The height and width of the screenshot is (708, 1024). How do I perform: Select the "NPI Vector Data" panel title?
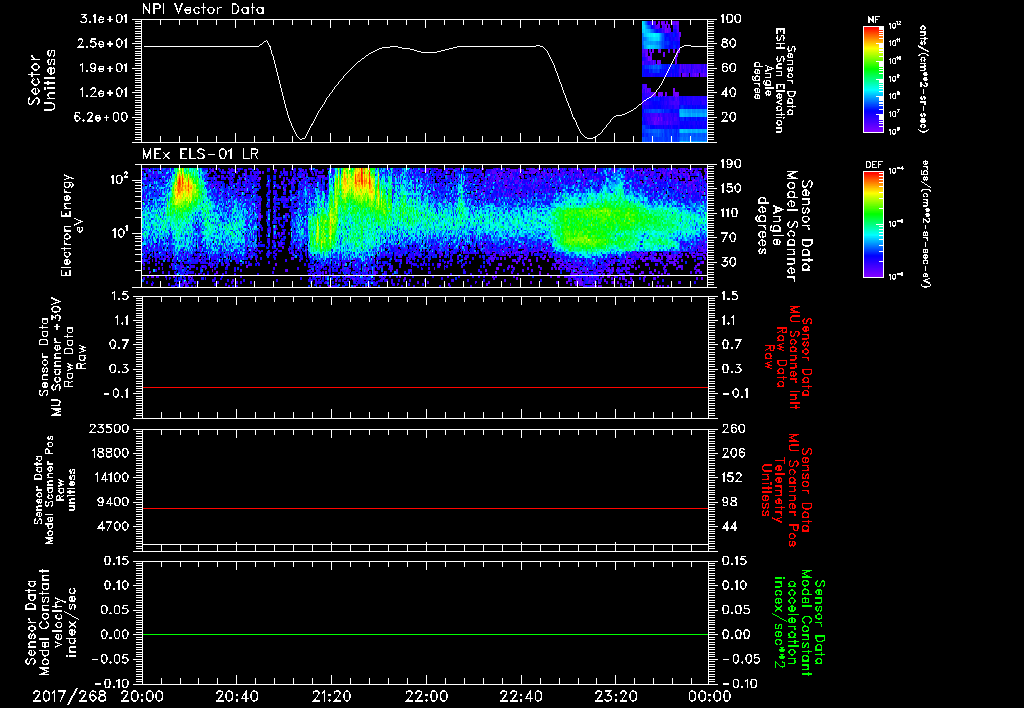203,9
